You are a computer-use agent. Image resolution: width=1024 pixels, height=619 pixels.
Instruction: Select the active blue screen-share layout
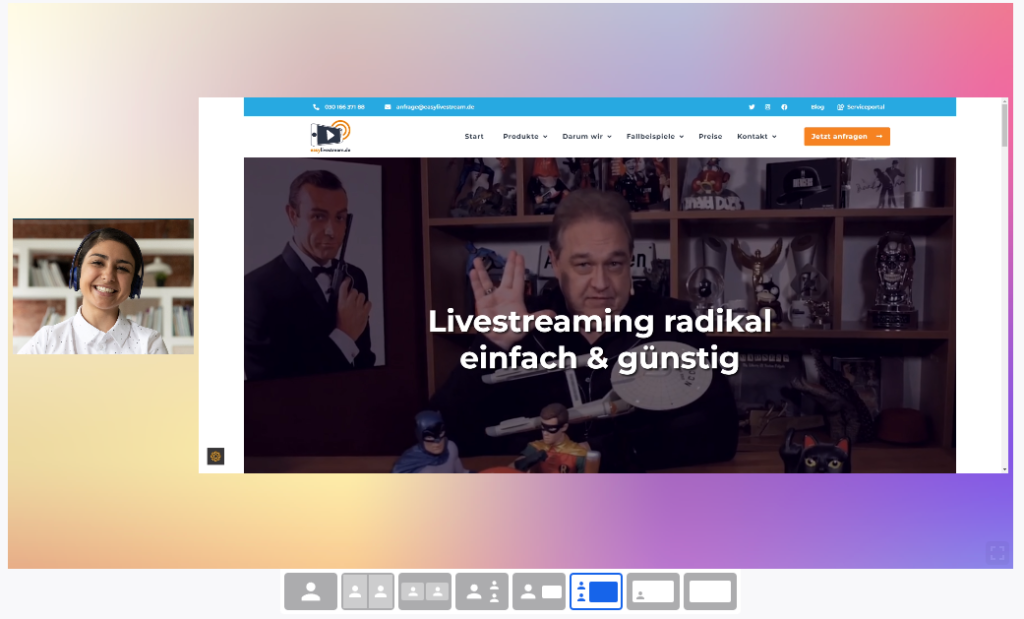(596, 591)
